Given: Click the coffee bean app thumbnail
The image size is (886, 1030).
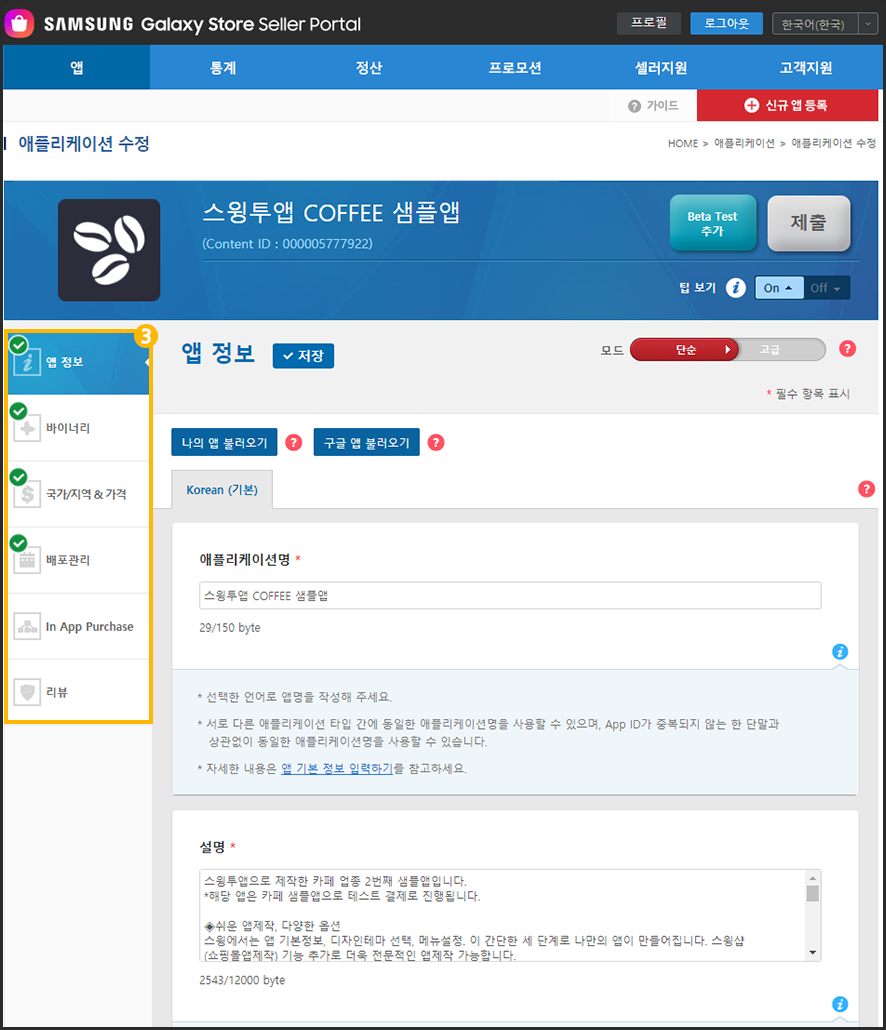Looking at the screenshot, I should point(109,250).
